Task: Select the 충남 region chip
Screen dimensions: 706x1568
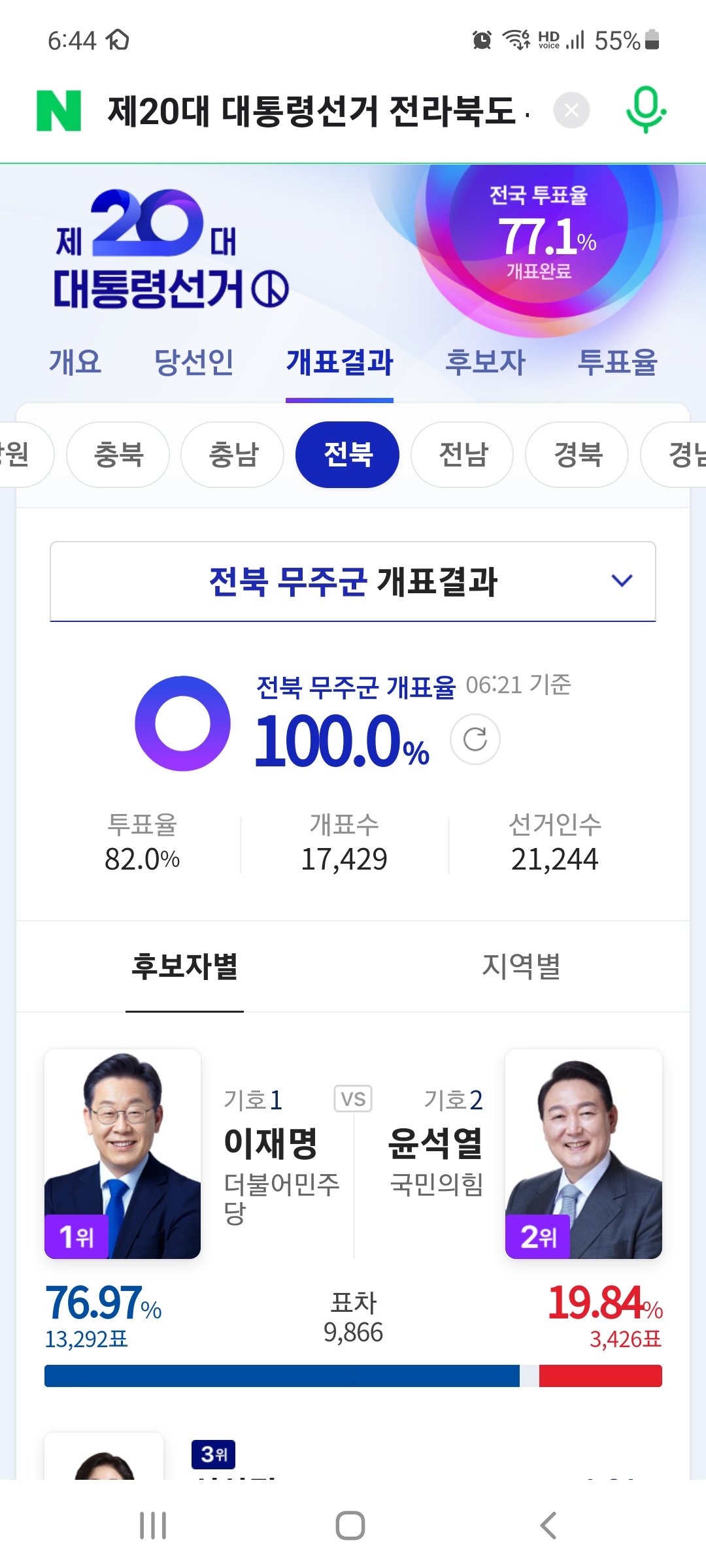Action: (233, 455)
